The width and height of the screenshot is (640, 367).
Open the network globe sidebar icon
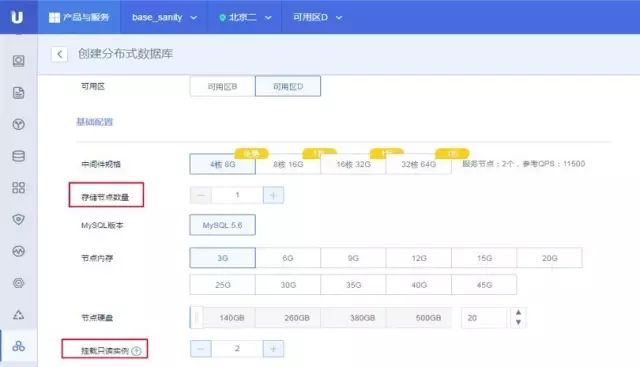(x=18, y=124)
